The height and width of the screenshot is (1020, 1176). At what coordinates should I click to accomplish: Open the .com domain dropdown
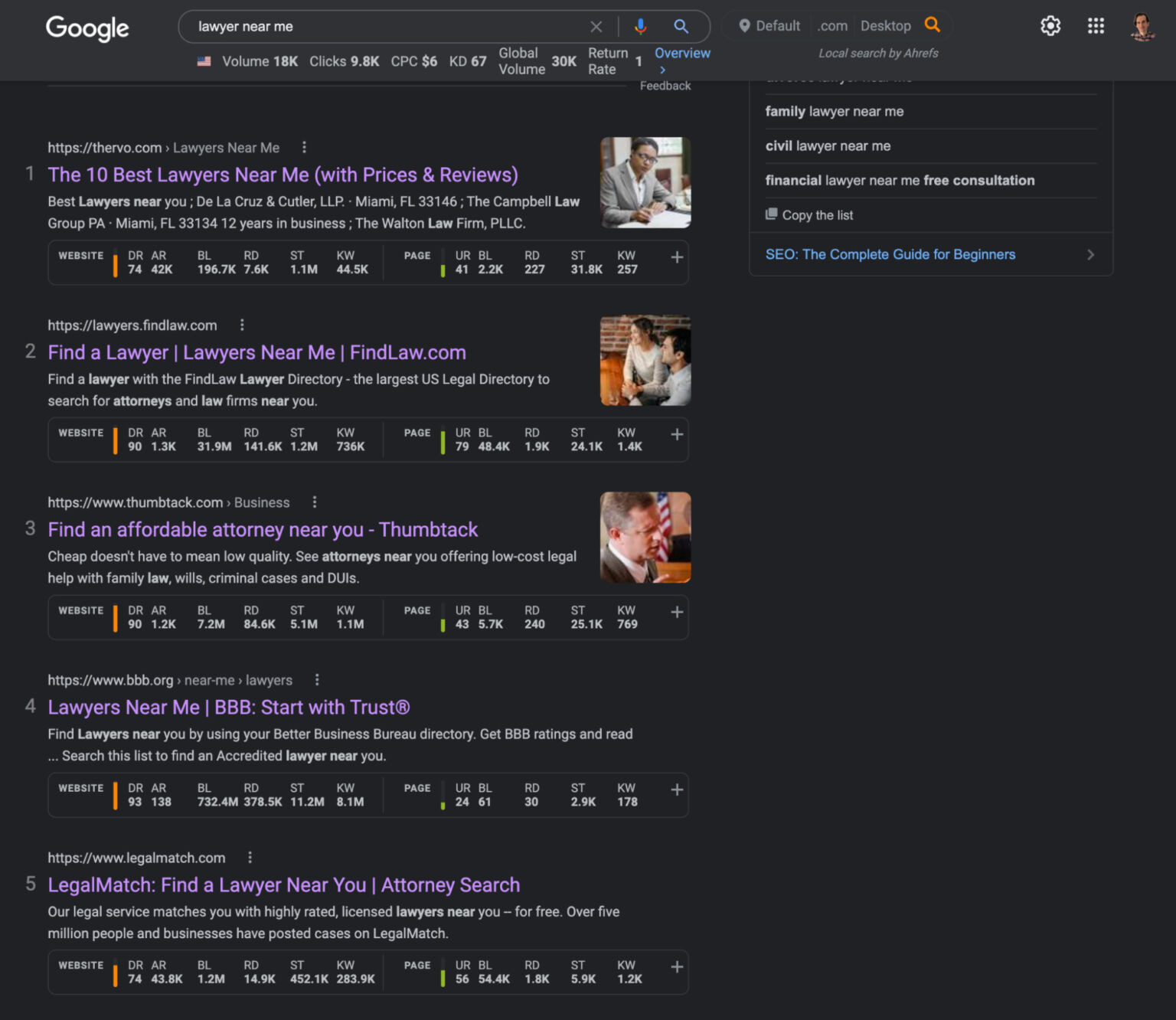pos(831,25)
